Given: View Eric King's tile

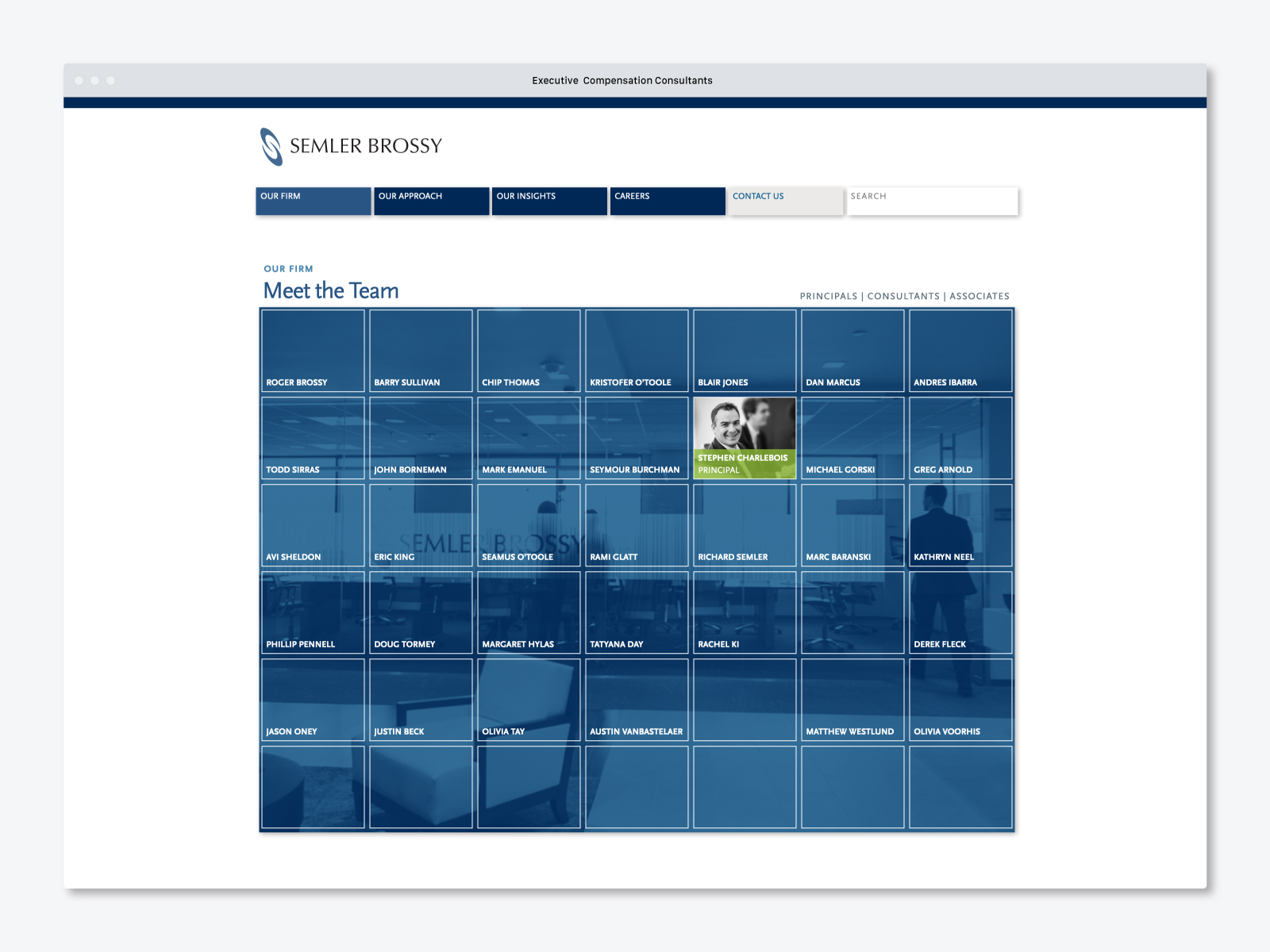Looking at the screenshot, I should tap(421, 525).
